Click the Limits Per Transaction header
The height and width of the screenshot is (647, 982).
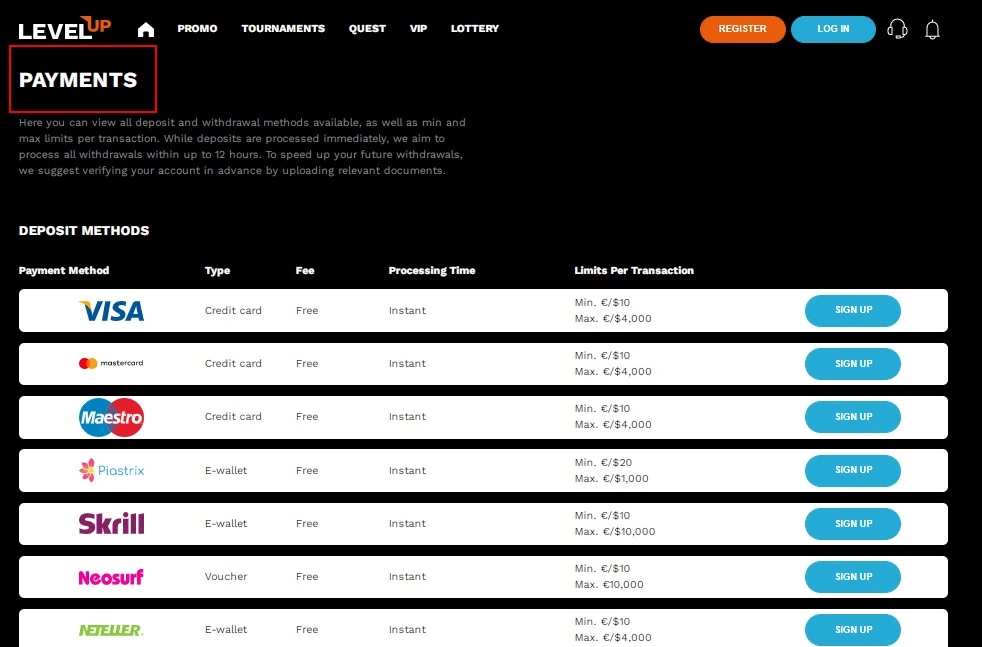(634, 271)
